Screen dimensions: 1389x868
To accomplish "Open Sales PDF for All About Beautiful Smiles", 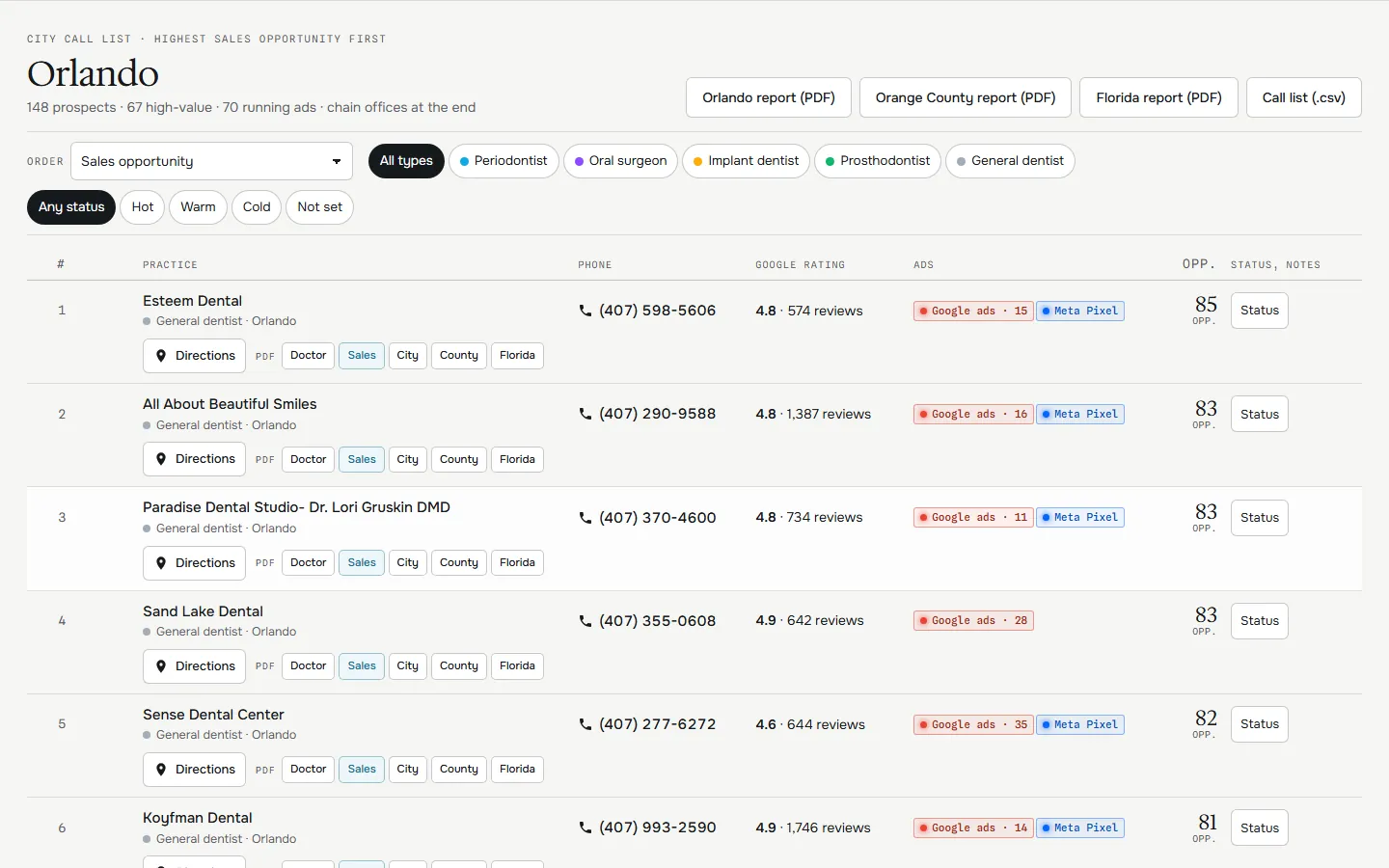I will point(362,459).
